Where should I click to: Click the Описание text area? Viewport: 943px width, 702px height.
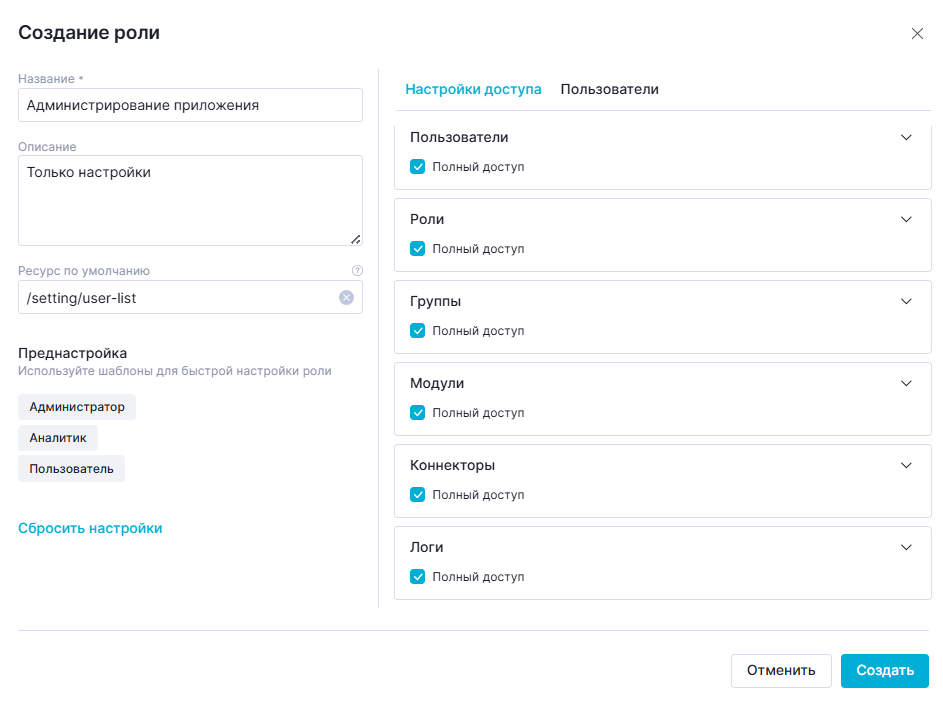point(190,200)
